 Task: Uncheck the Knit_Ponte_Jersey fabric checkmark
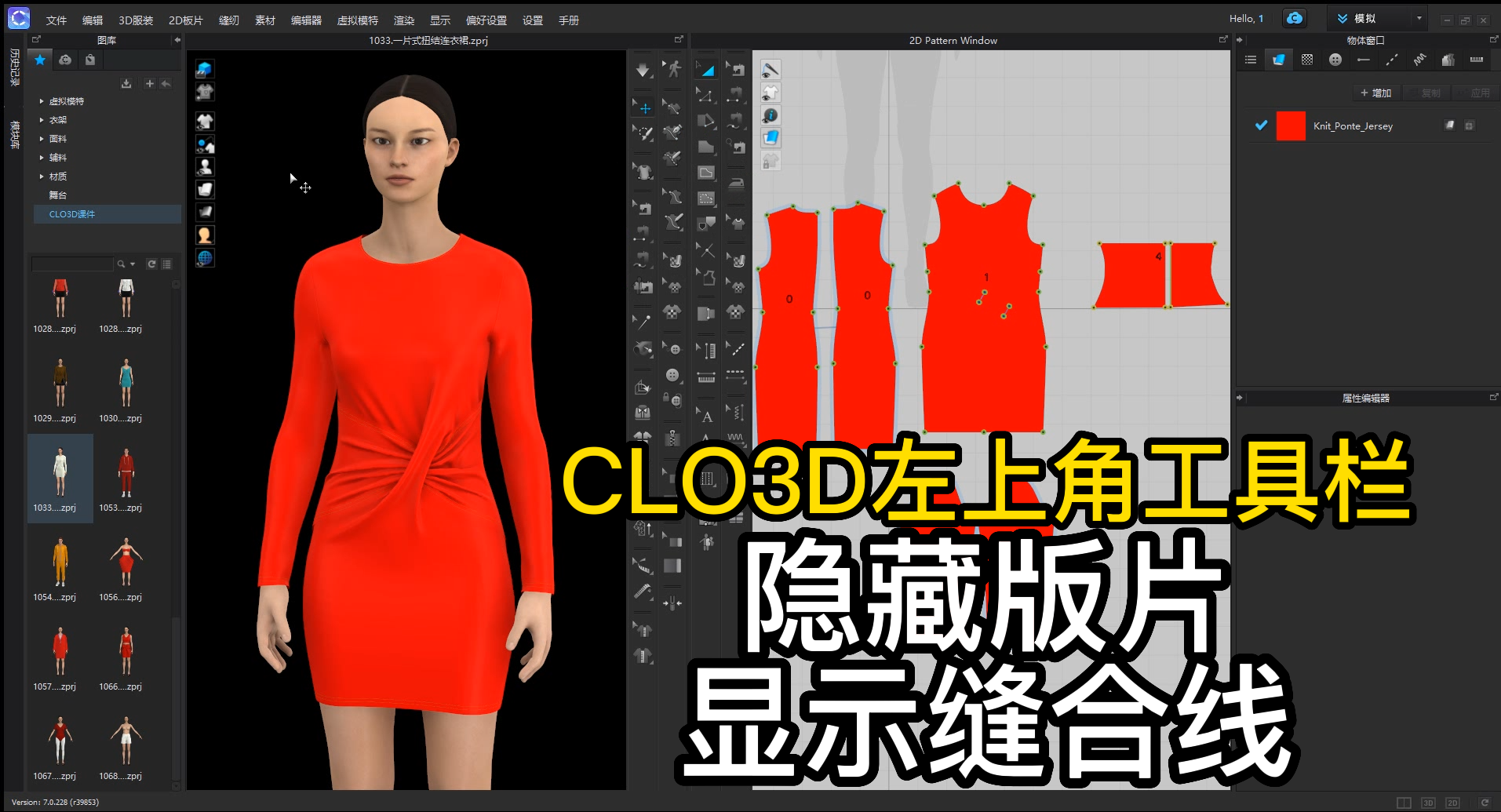click(1261, 125)
